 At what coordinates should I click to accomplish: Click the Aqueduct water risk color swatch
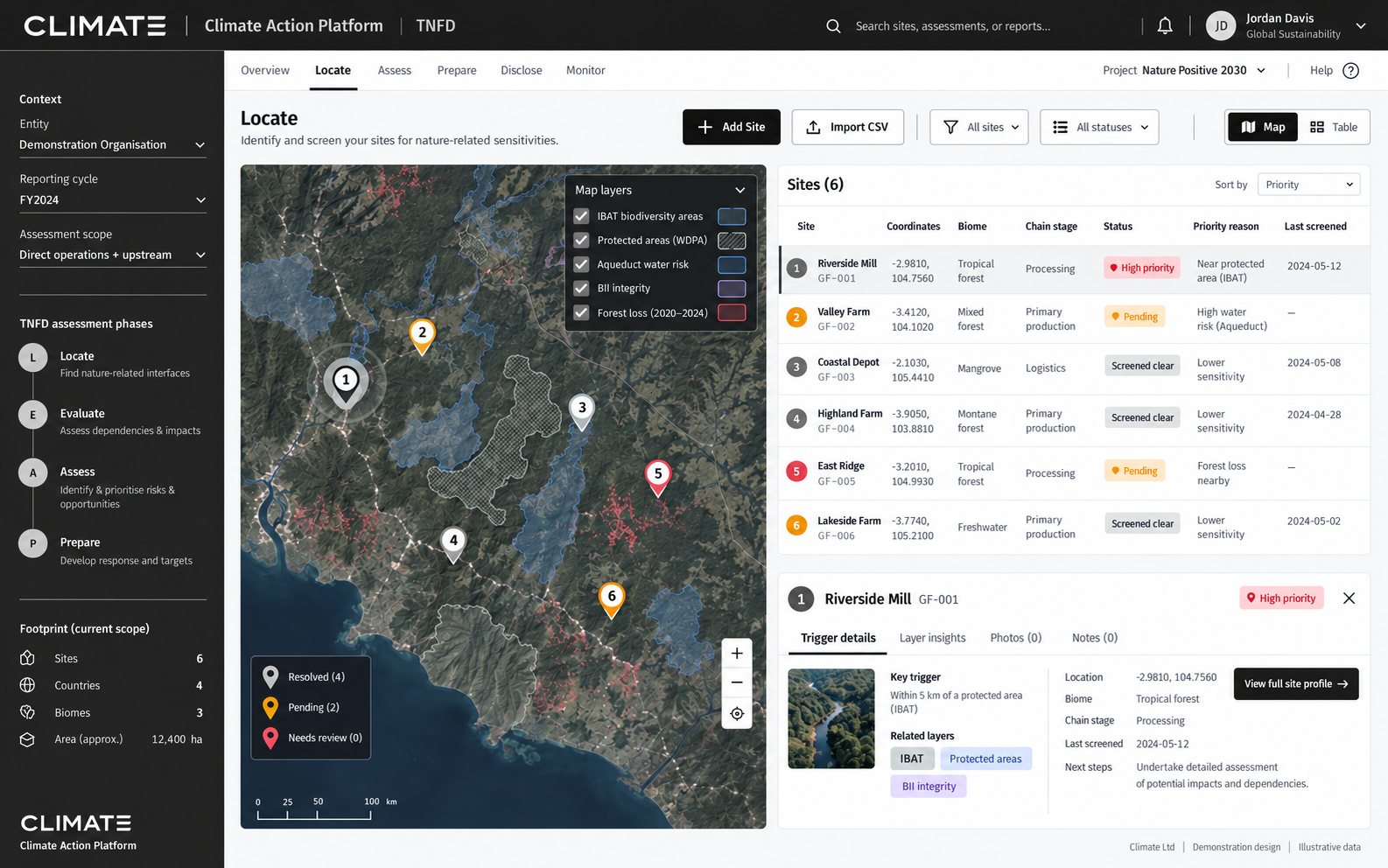click(732, 264)
